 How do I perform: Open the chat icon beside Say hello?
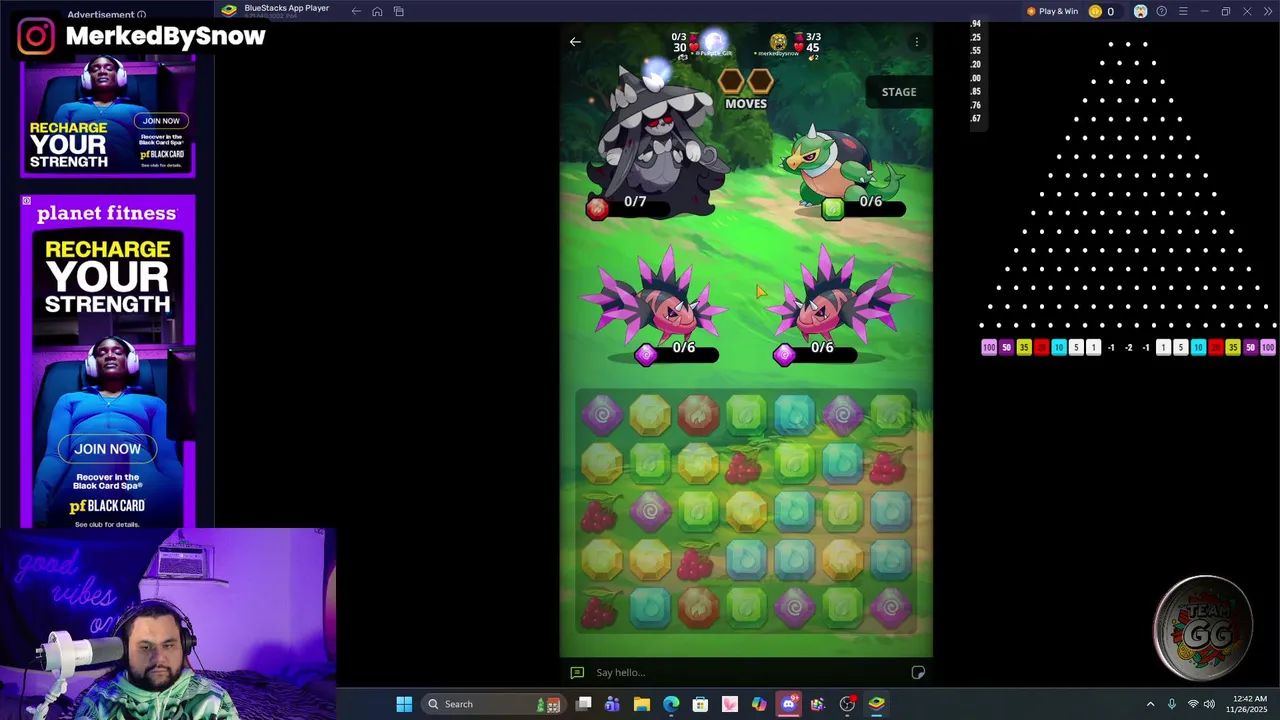point(577,672)
